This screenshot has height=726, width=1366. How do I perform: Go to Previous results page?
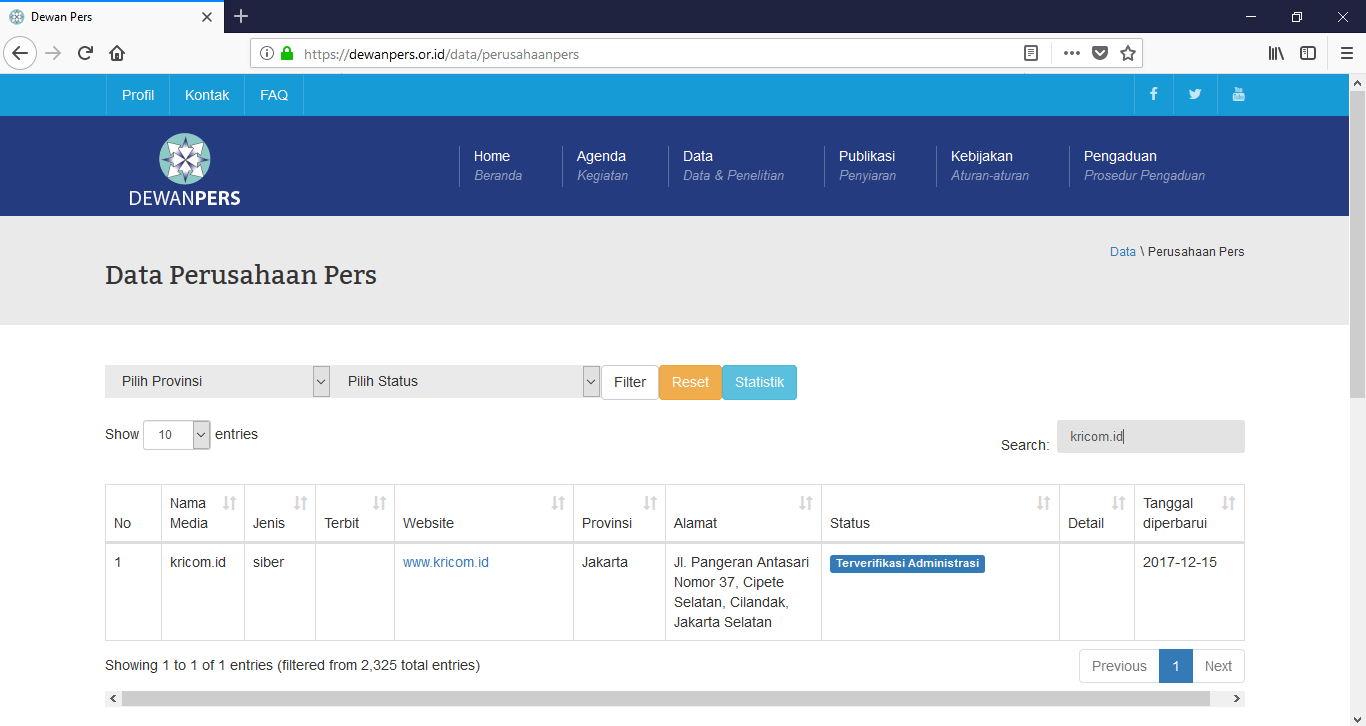1119,666
